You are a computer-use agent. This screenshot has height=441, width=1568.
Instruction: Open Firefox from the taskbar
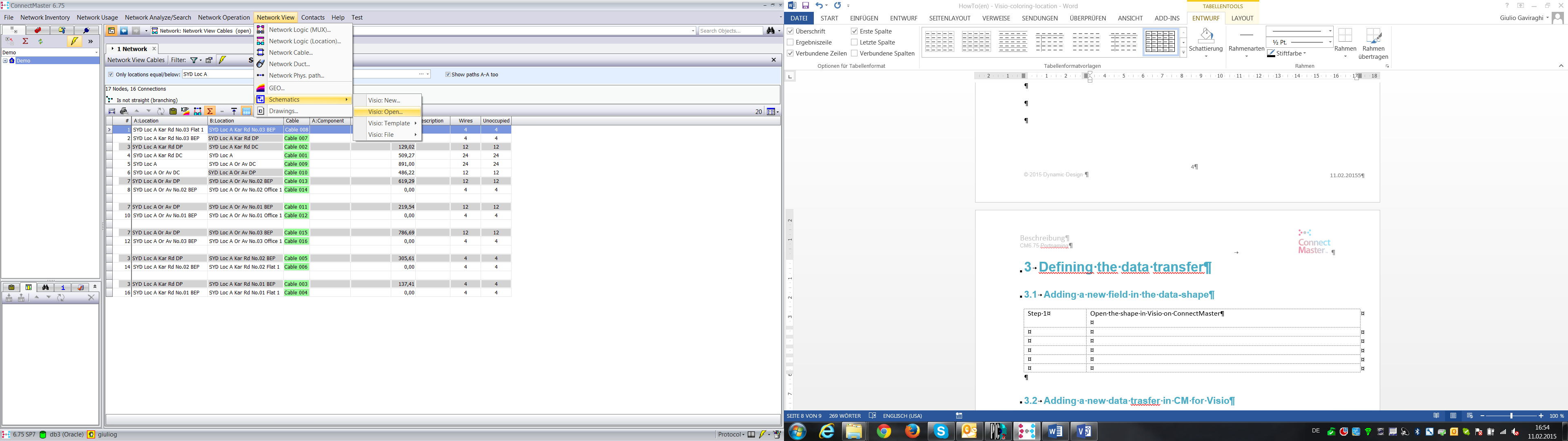913,431
